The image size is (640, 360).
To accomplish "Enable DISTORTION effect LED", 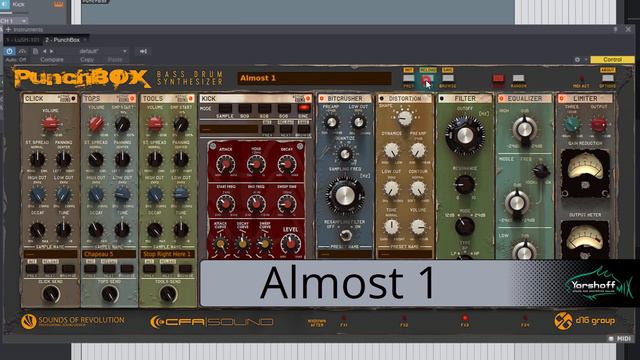I will coord(381,98).
